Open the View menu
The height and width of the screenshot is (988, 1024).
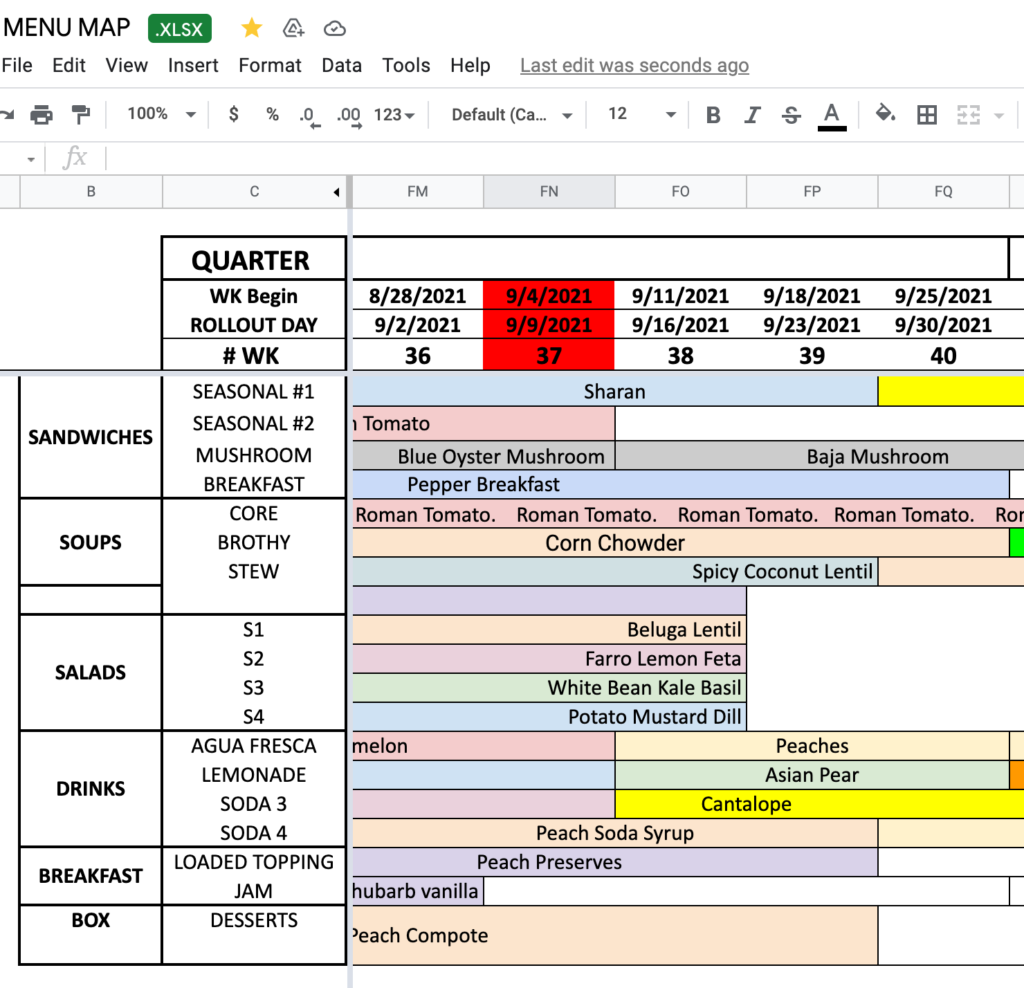[x=127, y=65]
